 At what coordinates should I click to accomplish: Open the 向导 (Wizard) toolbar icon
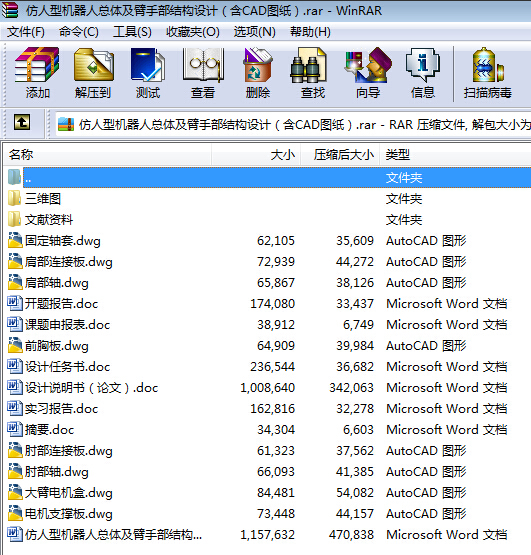pos(368,65)
